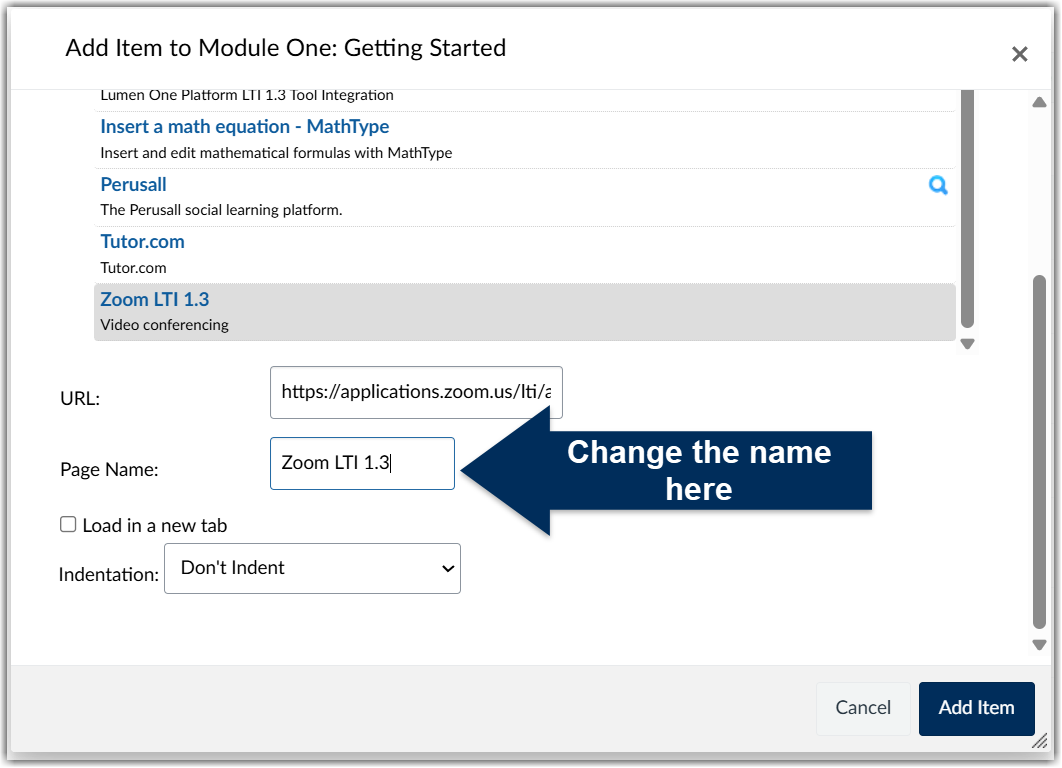Click 'Video conferencing' description text
This screenshot has width=1062, height=768.
tap(165, 325)
